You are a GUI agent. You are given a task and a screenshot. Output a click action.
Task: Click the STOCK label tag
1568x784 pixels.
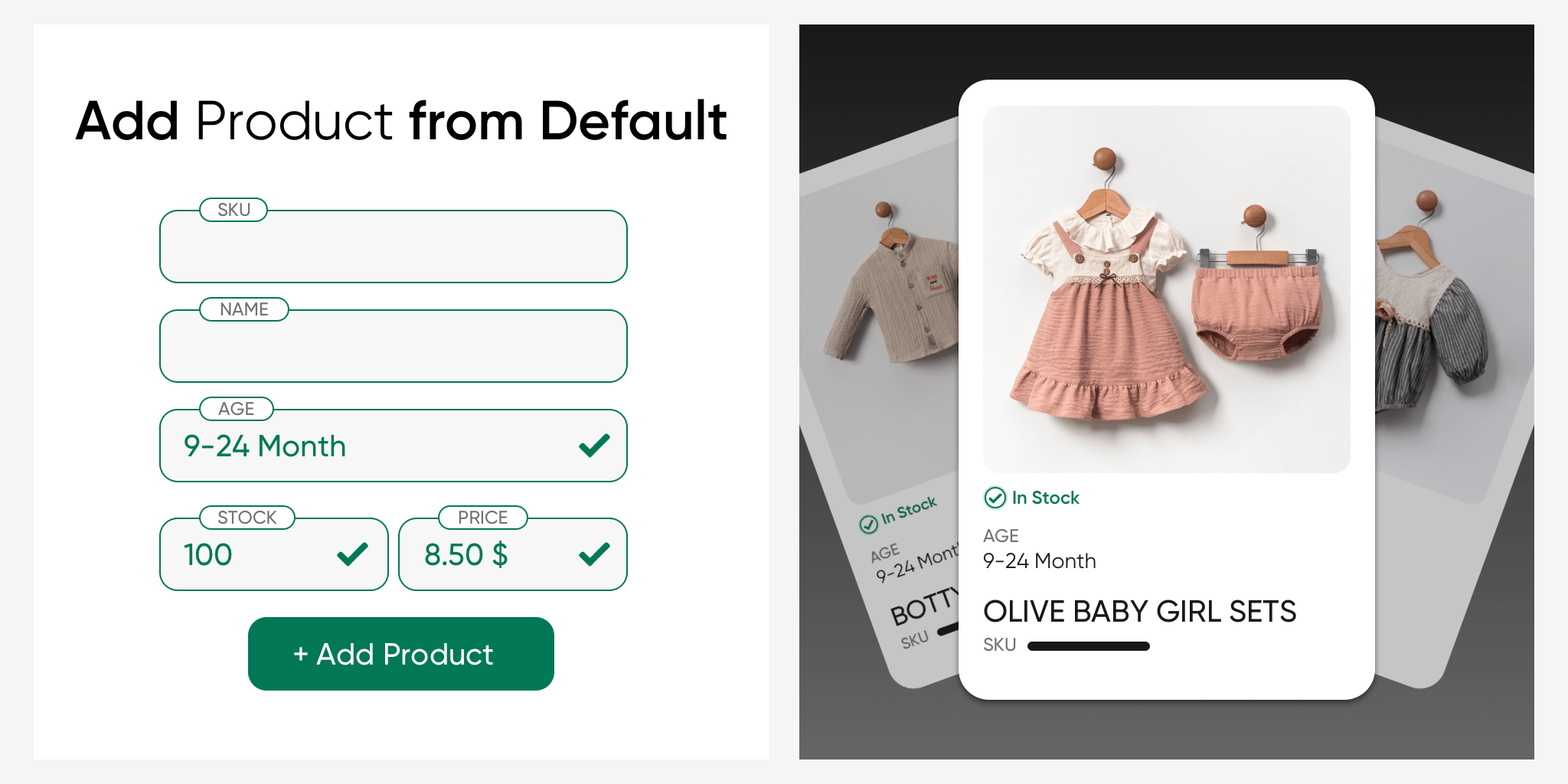[x=247, y=518]
